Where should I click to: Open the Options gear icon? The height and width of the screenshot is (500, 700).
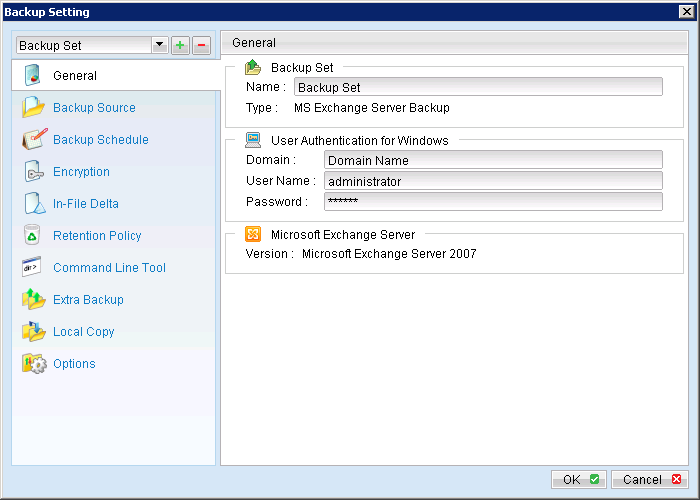coord(34,364)
